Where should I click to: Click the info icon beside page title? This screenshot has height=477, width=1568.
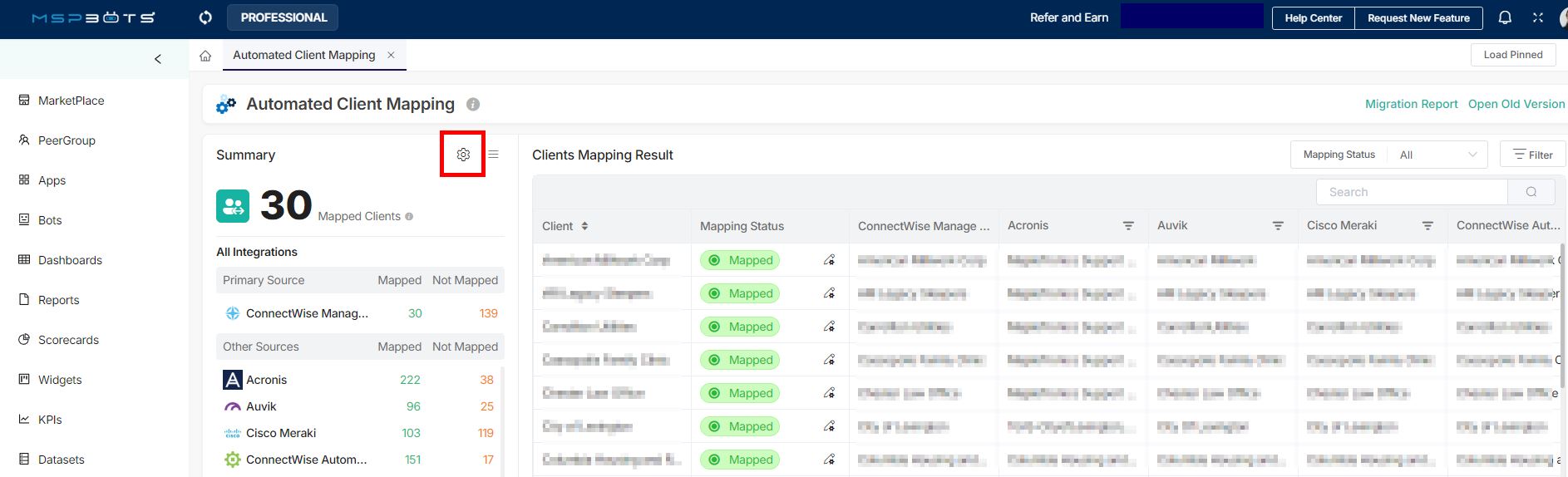point(473,105)
